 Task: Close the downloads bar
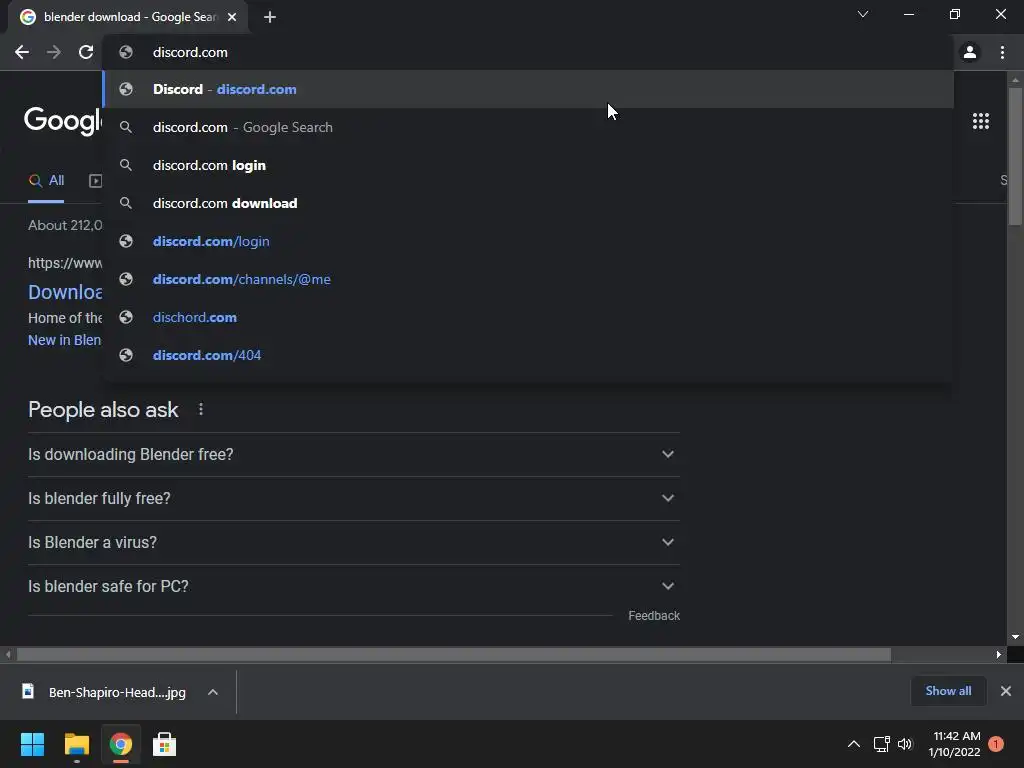pyautogui.click(x=1006, y=691)
